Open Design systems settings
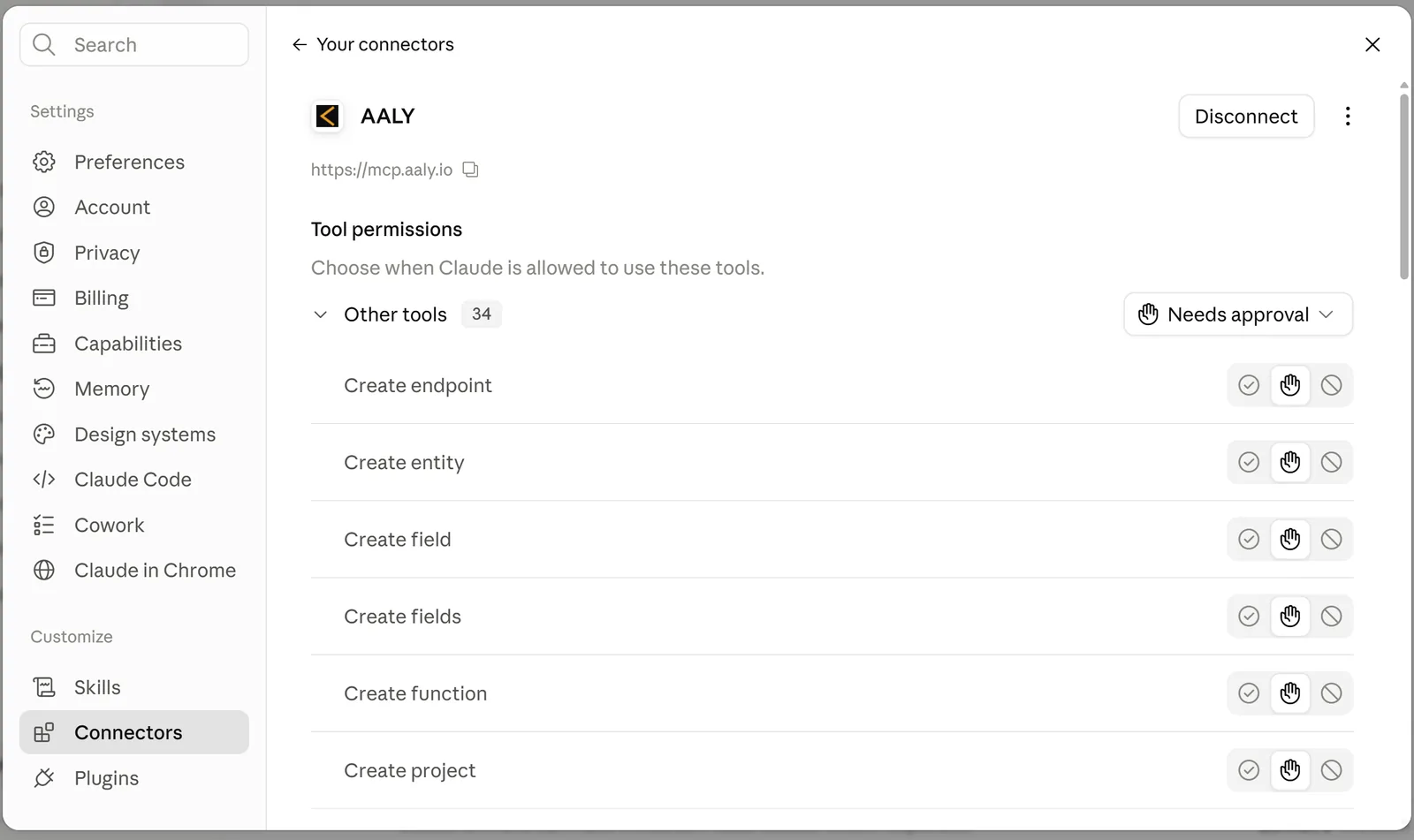Viewport: 1414px width, 840px height. [134, 434]
